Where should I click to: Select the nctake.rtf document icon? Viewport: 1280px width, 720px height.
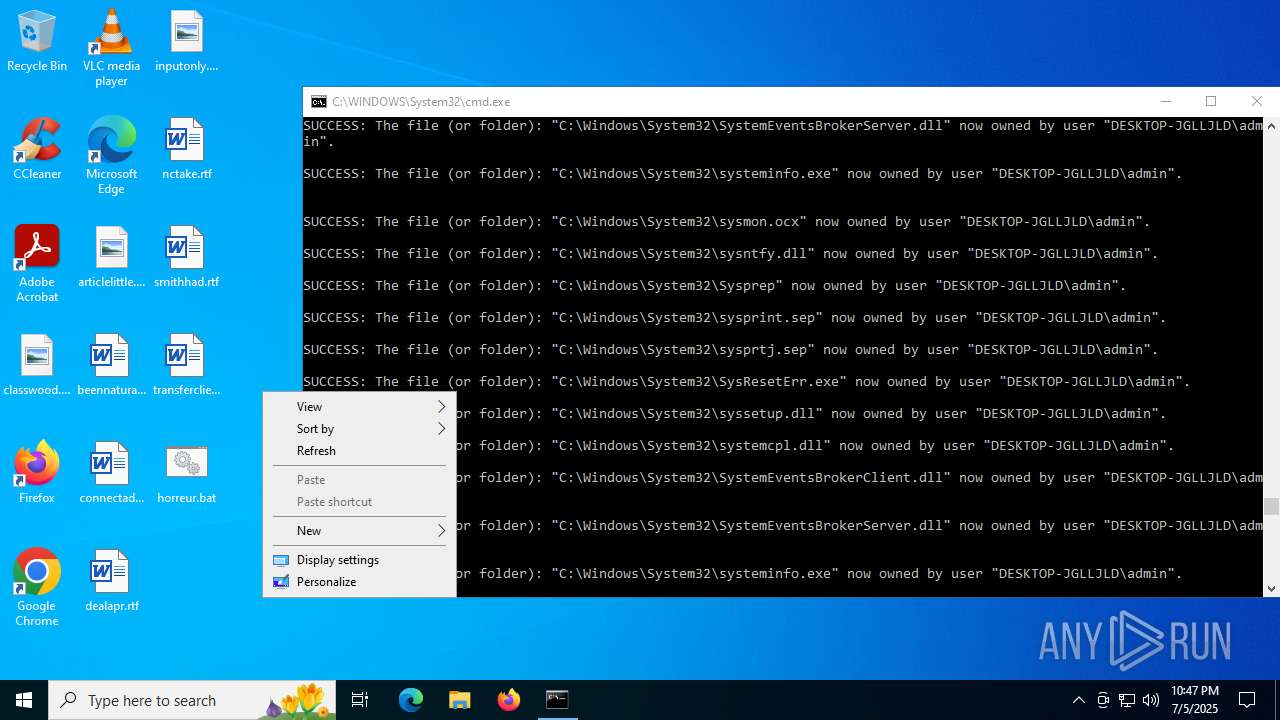(186, 150)
